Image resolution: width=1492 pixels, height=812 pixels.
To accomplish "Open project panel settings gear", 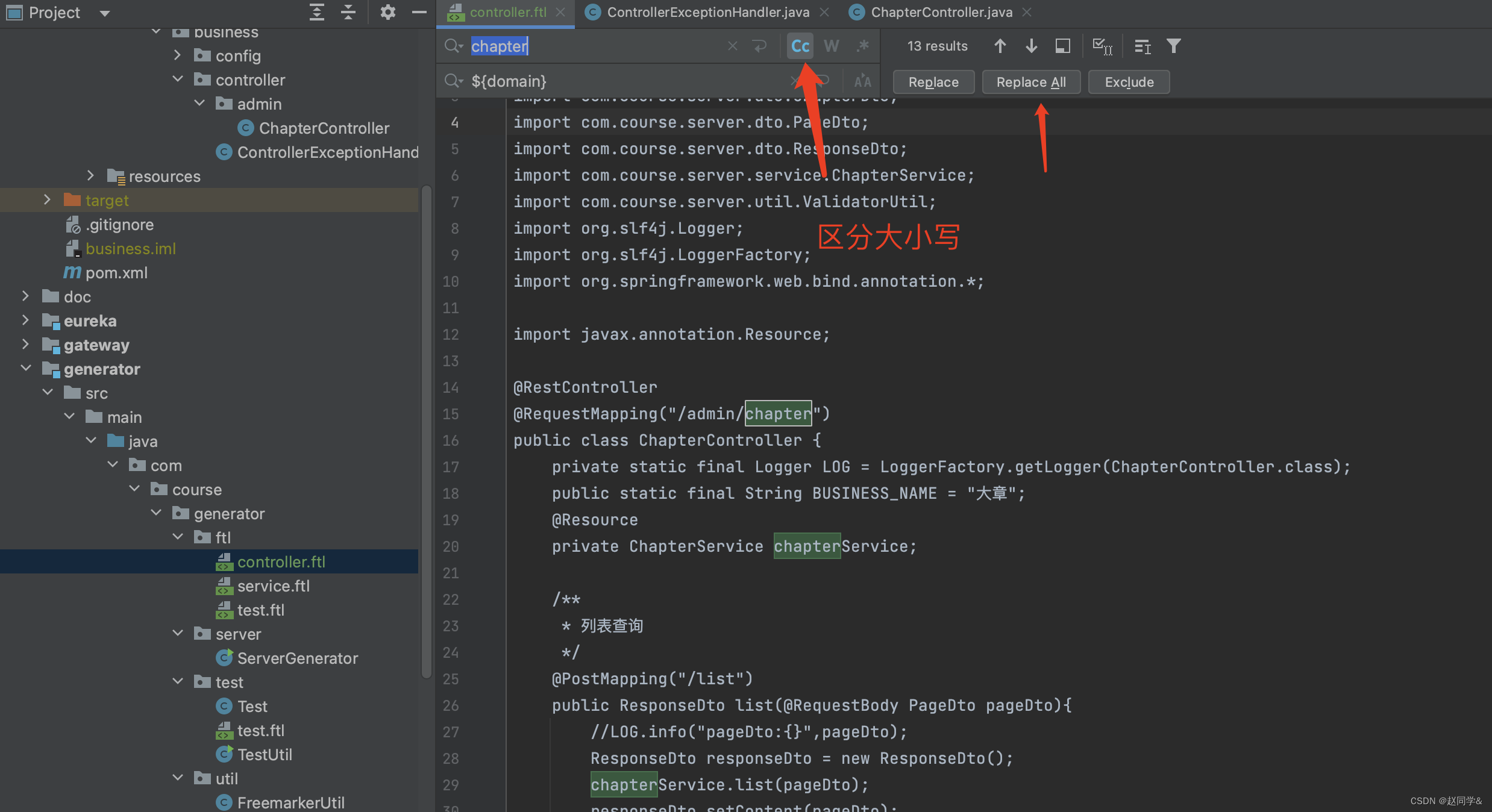I will [387, 12].
